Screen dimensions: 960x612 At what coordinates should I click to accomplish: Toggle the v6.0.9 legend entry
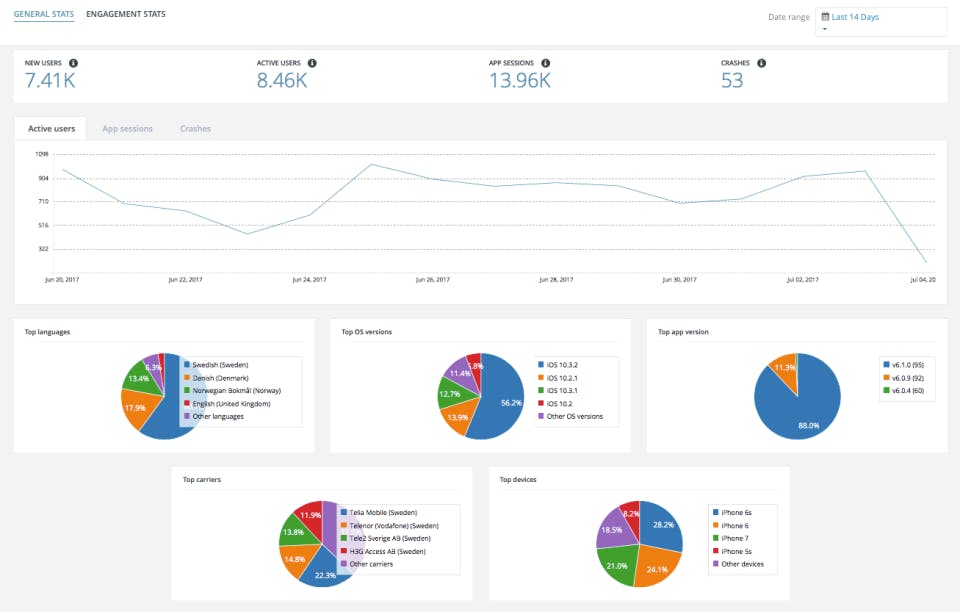coord(904,378)
